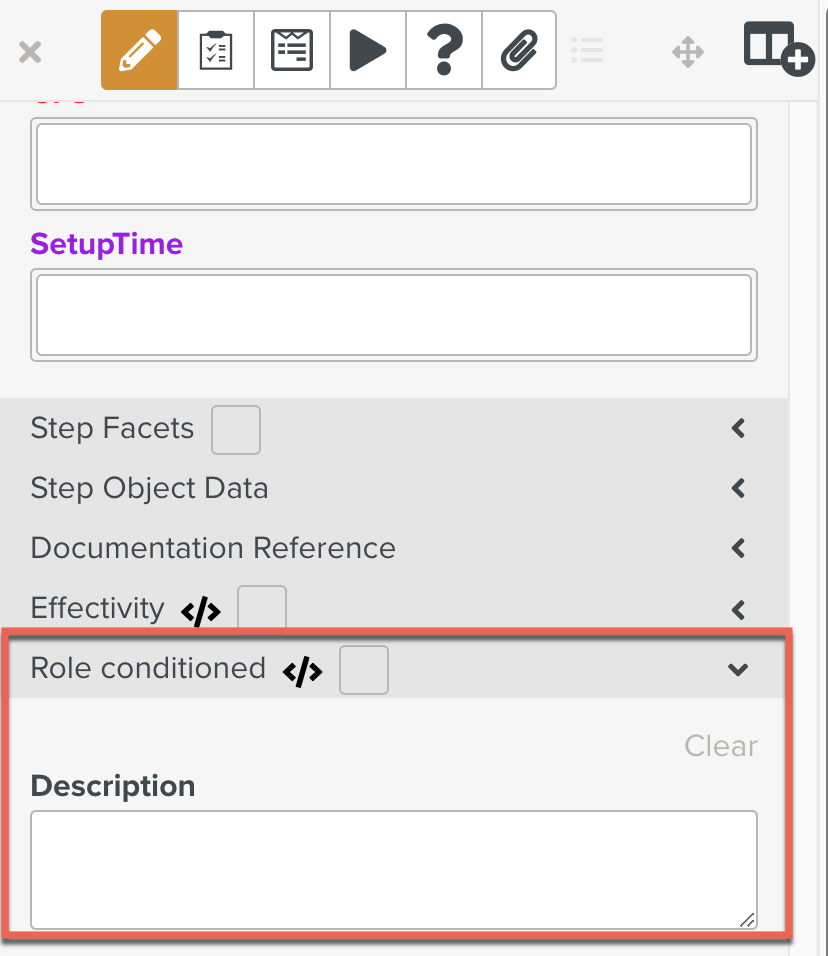Toggle the Role conditioned checkbox
This screenshot has width=828, height=956.
click(364, 670)
